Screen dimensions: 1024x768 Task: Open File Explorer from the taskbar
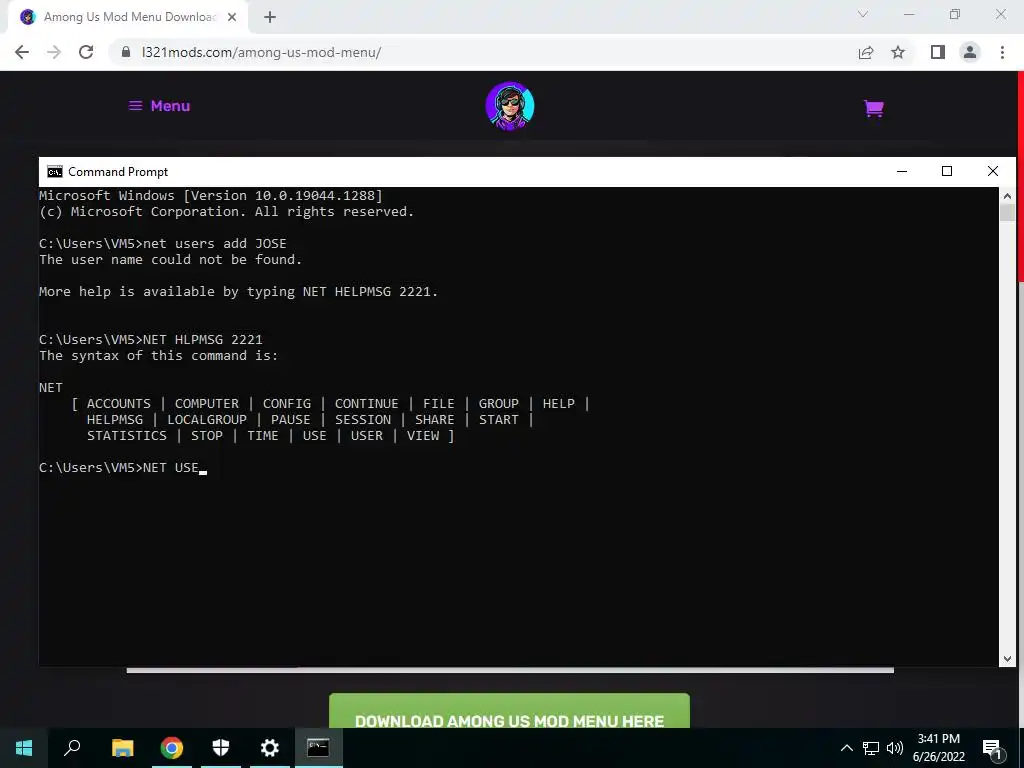(x=122, y=748)
